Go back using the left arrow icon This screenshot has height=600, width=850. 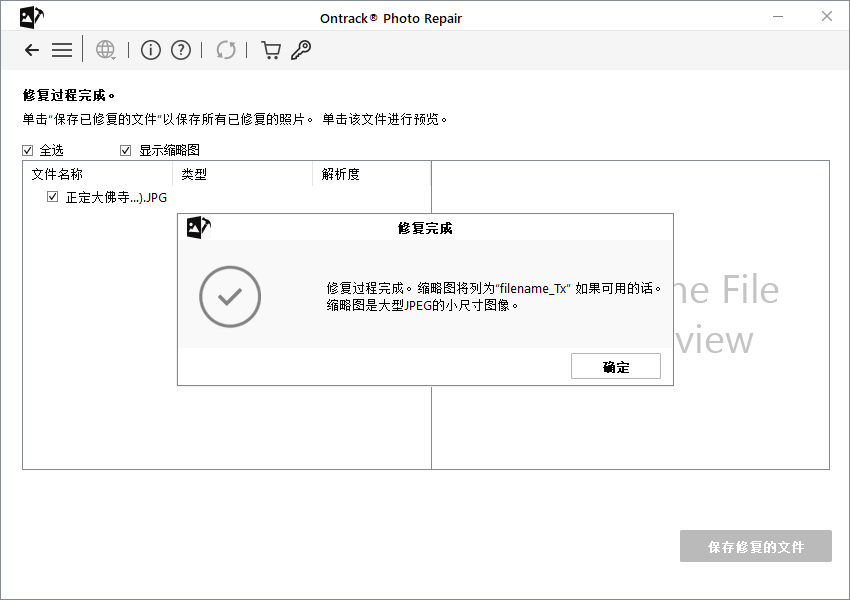(x=32, y=50)
